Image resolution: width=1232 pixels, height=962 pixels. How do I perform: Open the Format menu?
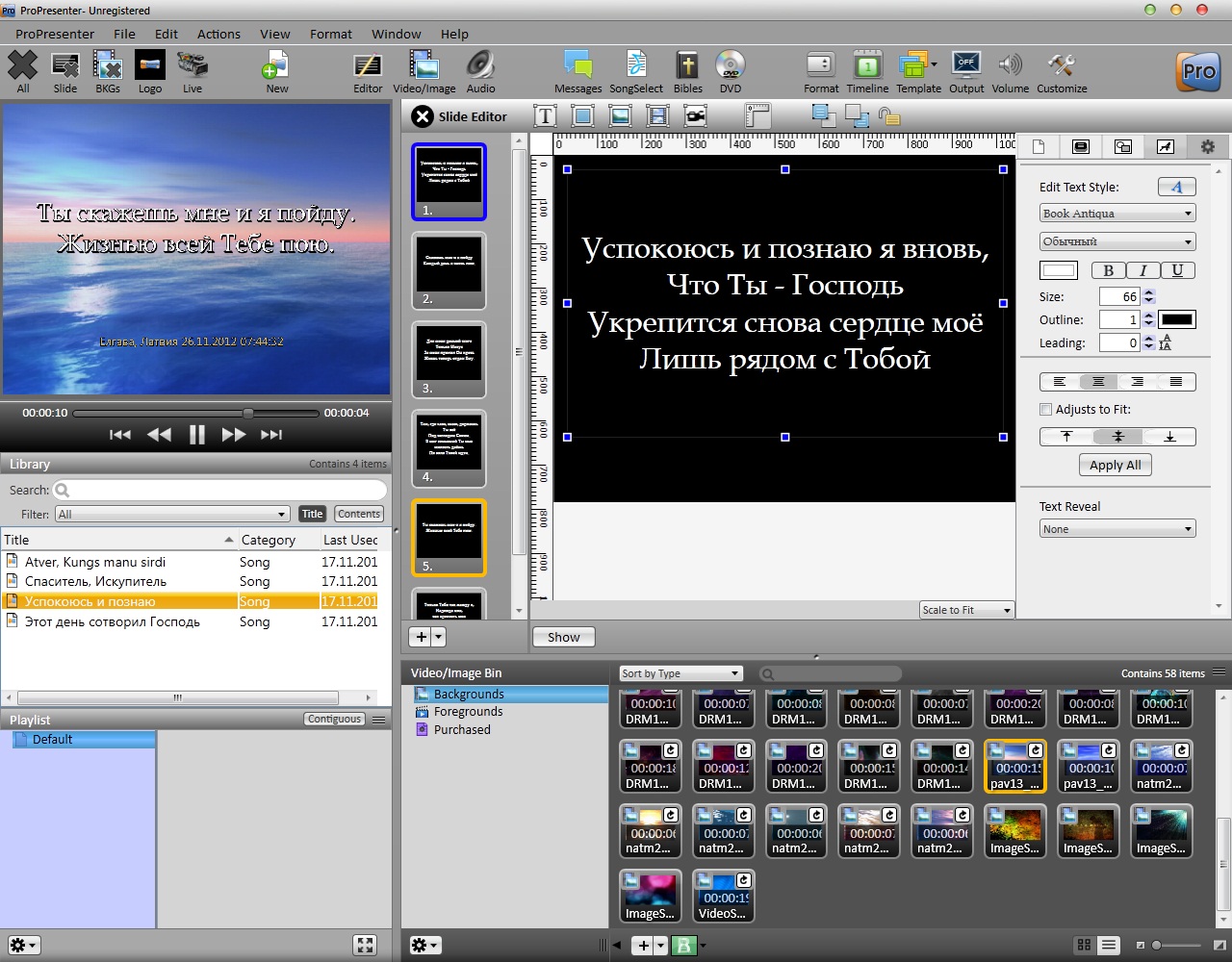331,34
